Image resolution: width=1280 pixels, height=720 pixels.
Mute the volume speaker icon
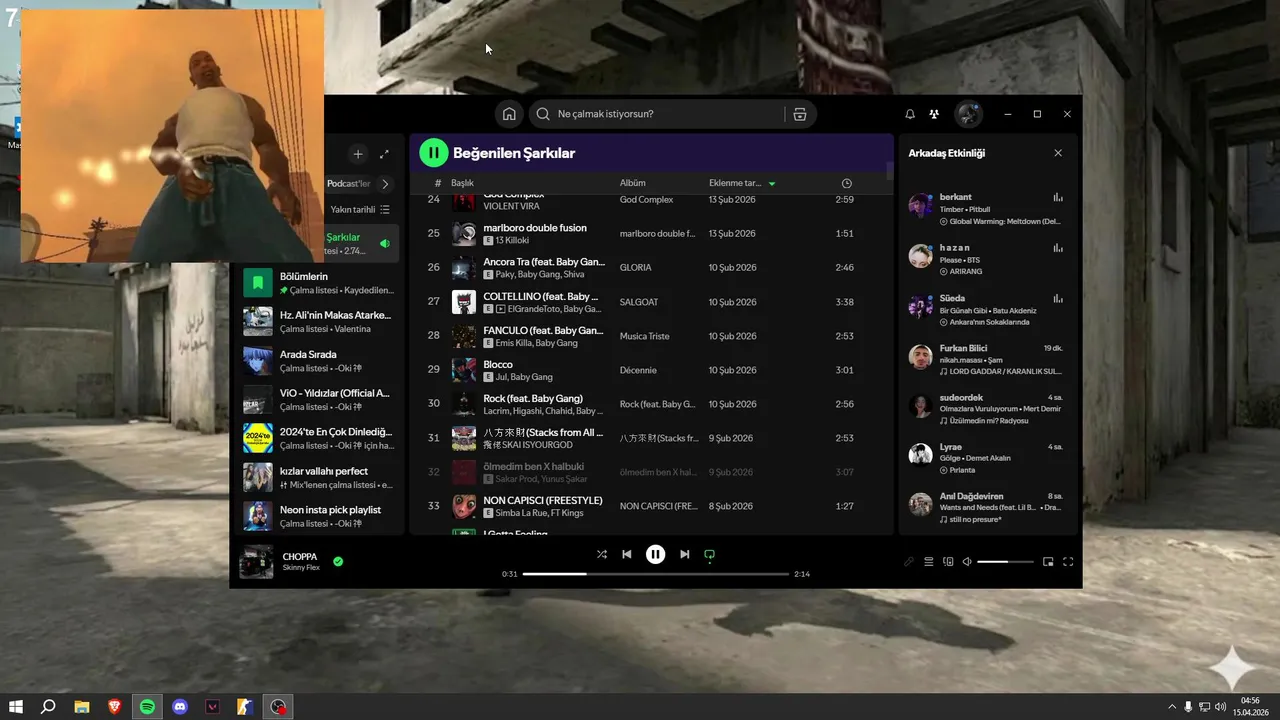(967, 562)
